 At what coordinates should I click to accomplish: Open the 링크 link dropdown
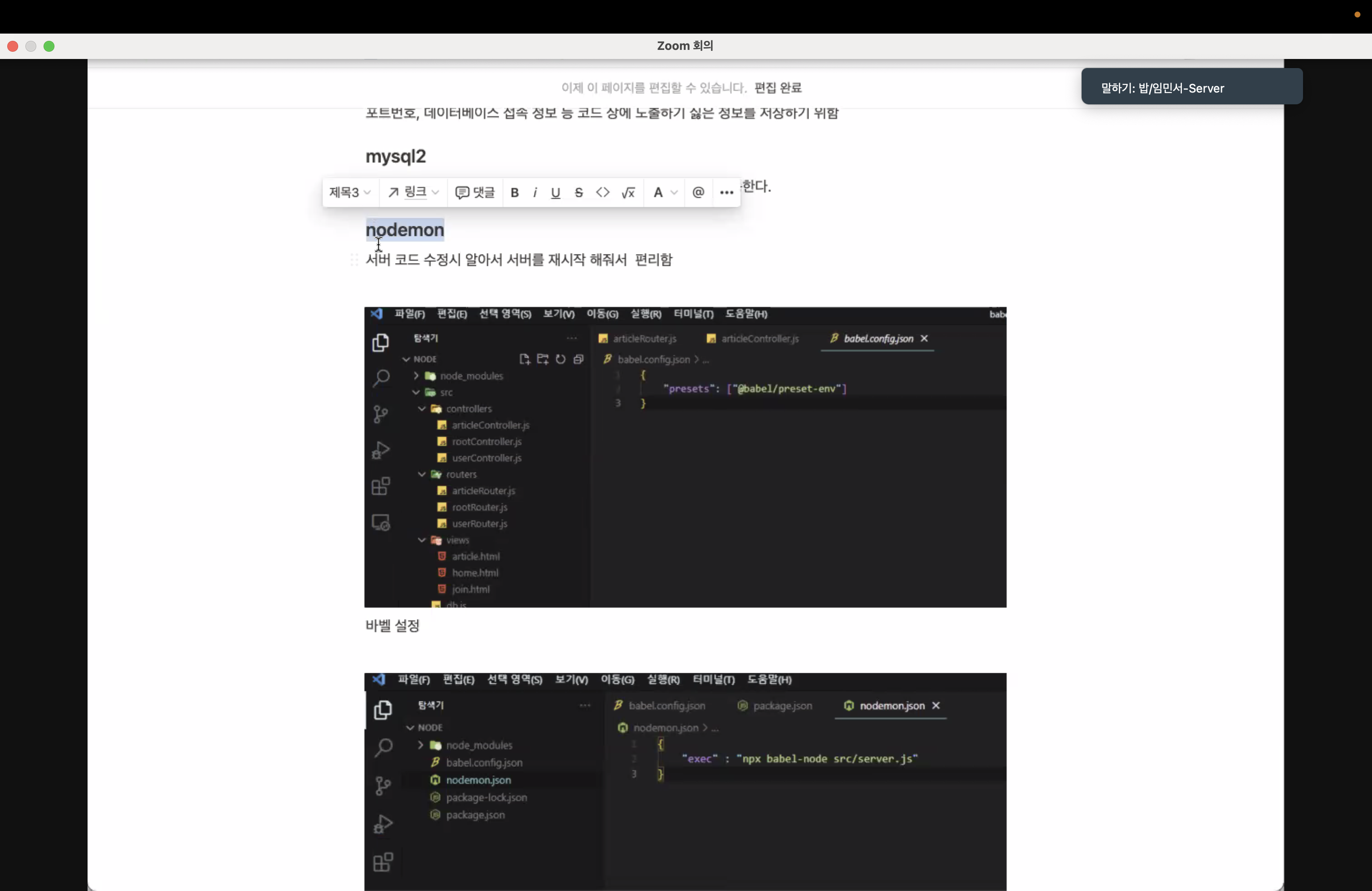[413, 192]
